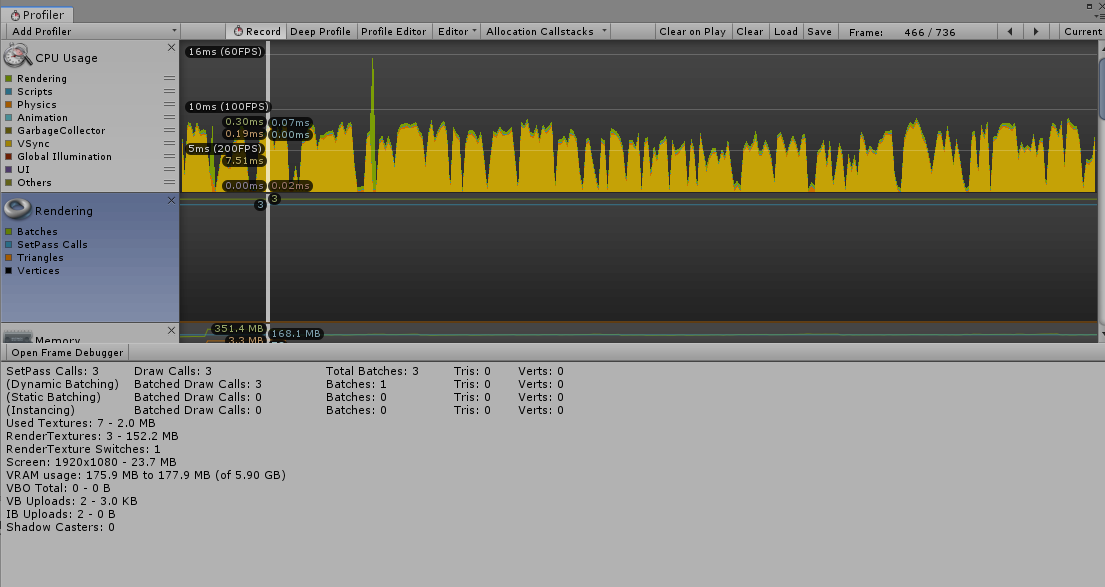Click the Used Textures: 7 - 2.0 MB line
This screenshot has width=1105, height=587.
[x=80, y=424]
